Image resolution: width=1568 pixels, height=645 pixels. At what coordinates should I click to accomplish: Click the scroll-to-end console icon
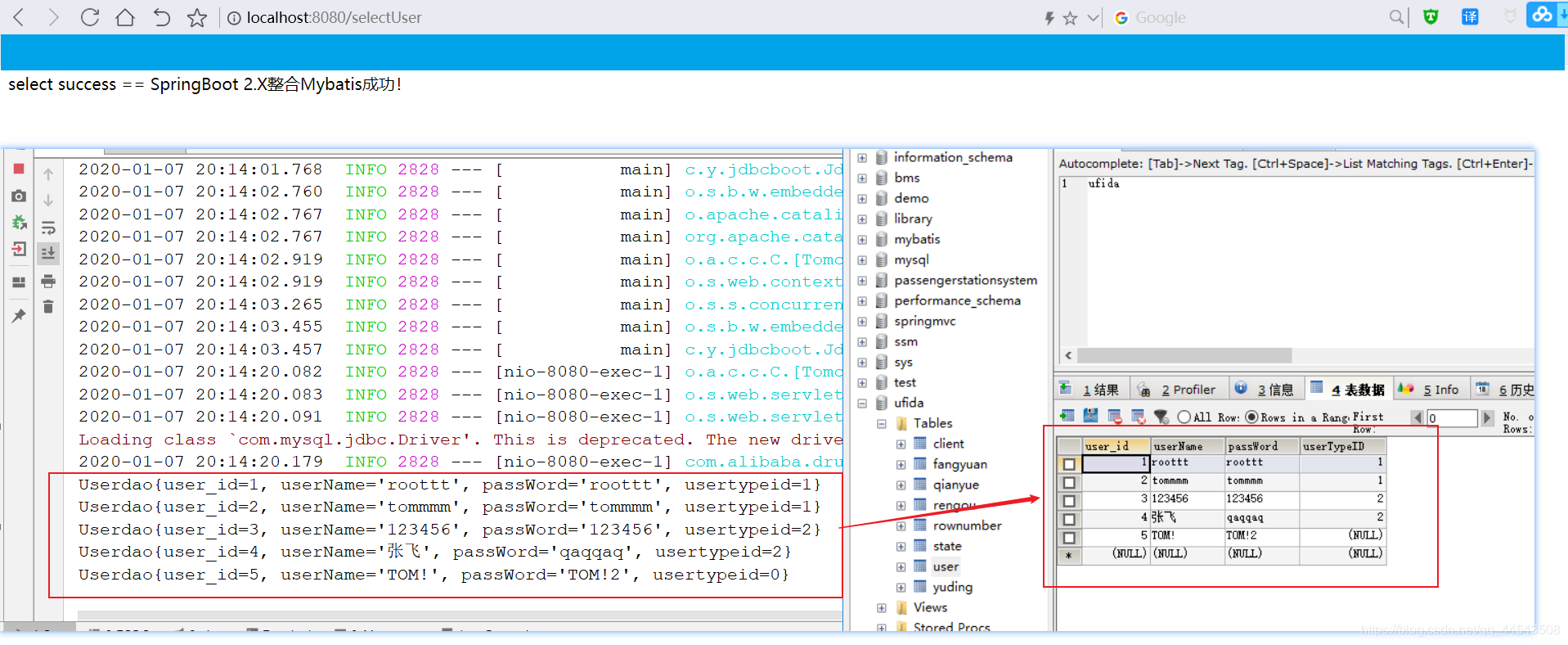[48, 253]
